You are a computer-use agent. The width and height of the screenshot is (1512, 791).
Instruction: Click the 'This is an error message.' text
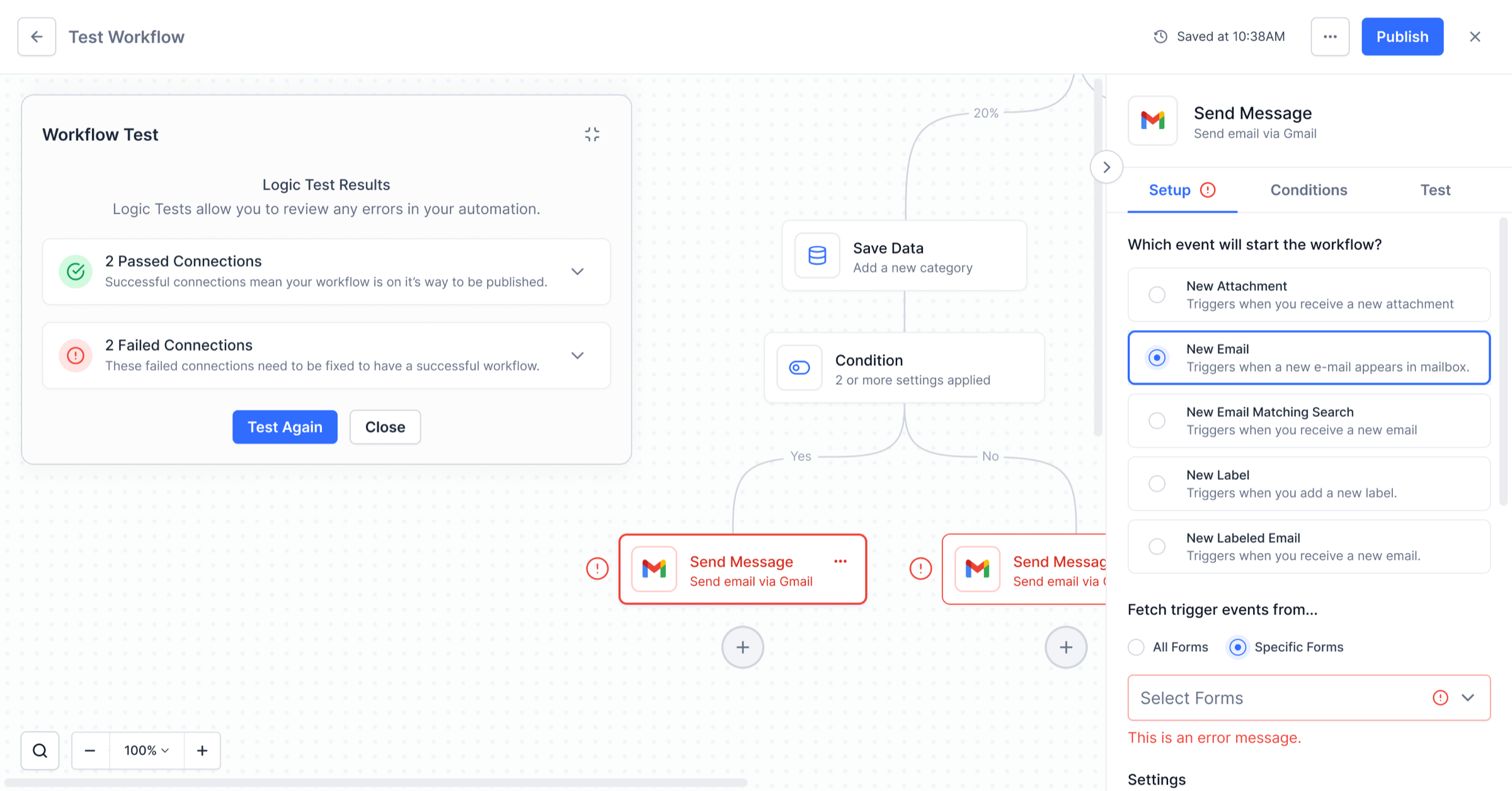[1214, 737]
